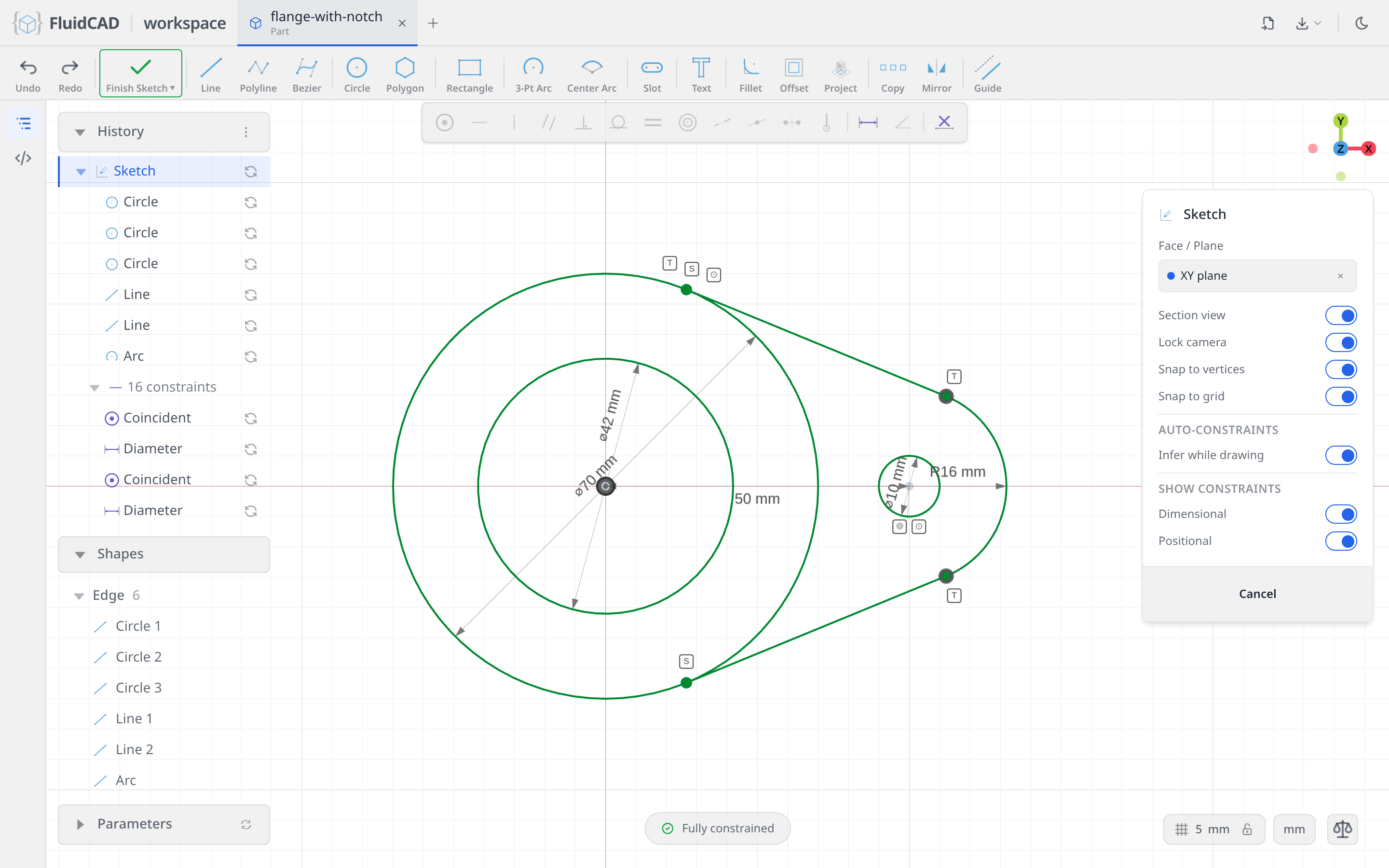This screenshot has width=1389, height=868.
Task: Toggle Snap to grid switch
Action: click(x=1341, y=396)
